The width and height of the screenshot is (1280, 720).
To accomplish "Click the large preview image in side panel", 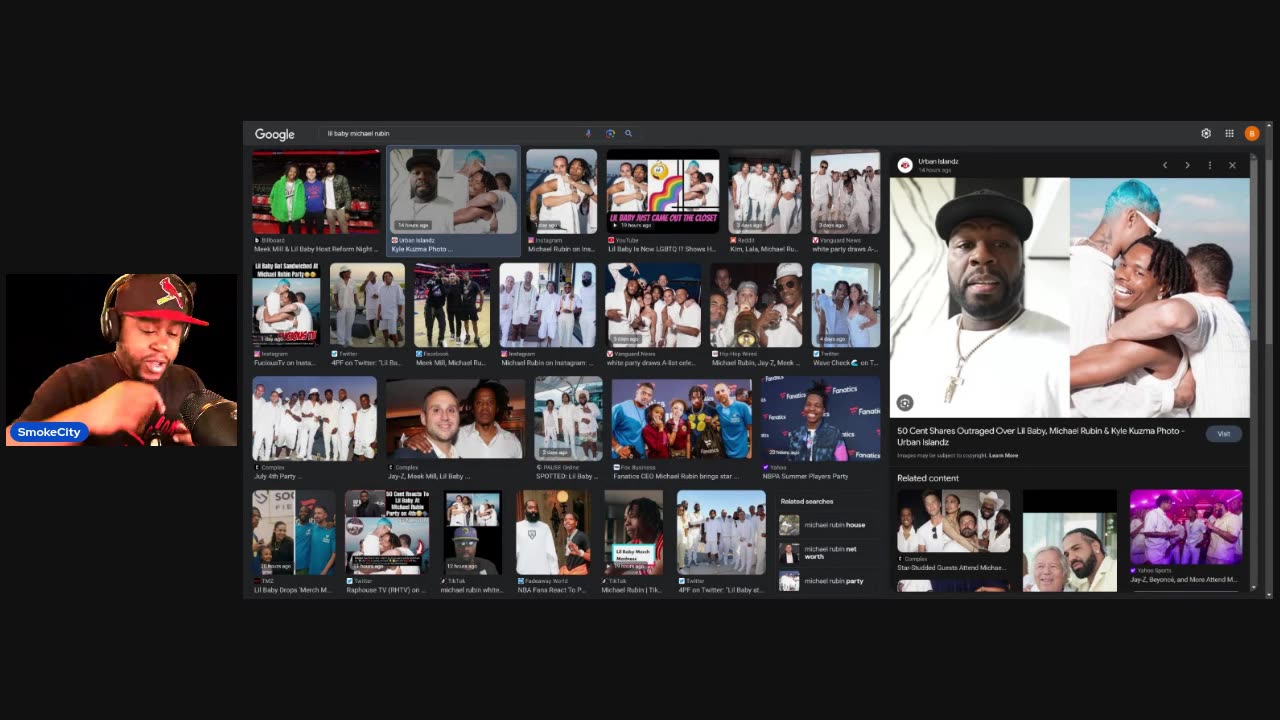I will coord(1069,297).
